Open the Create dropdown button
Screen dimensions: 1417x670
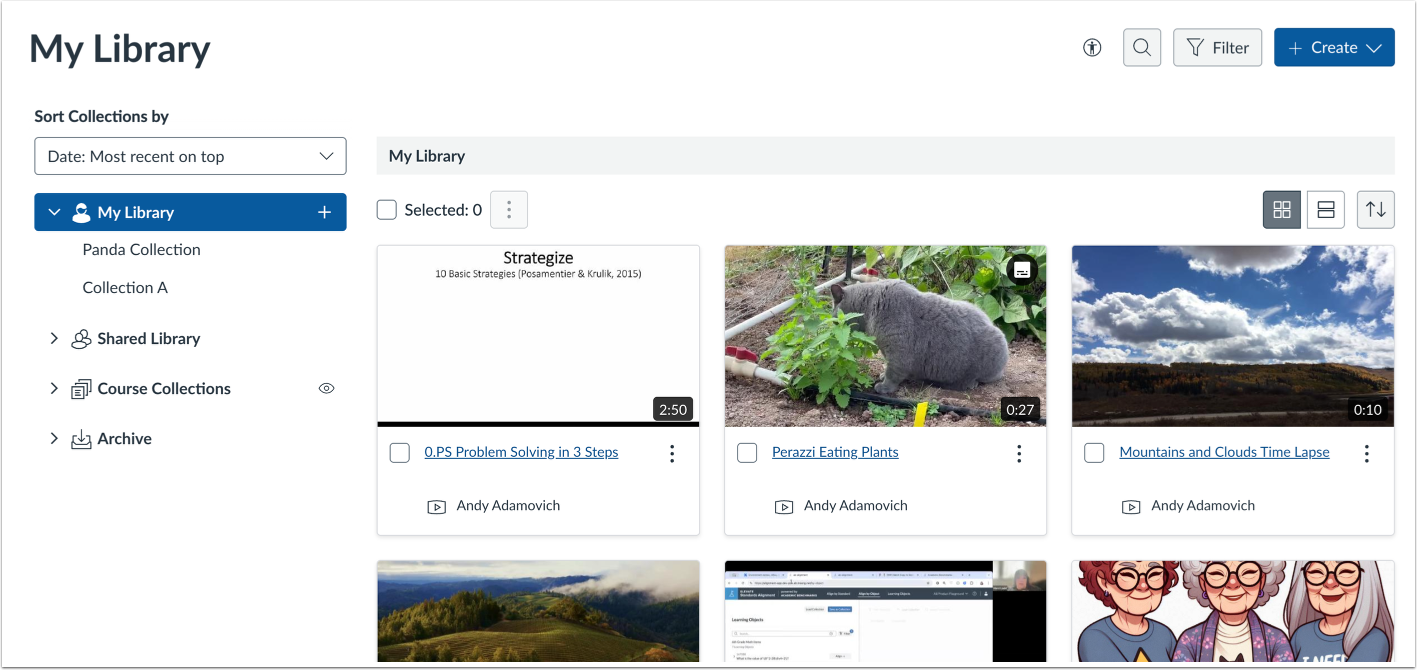click(1334, 47)
